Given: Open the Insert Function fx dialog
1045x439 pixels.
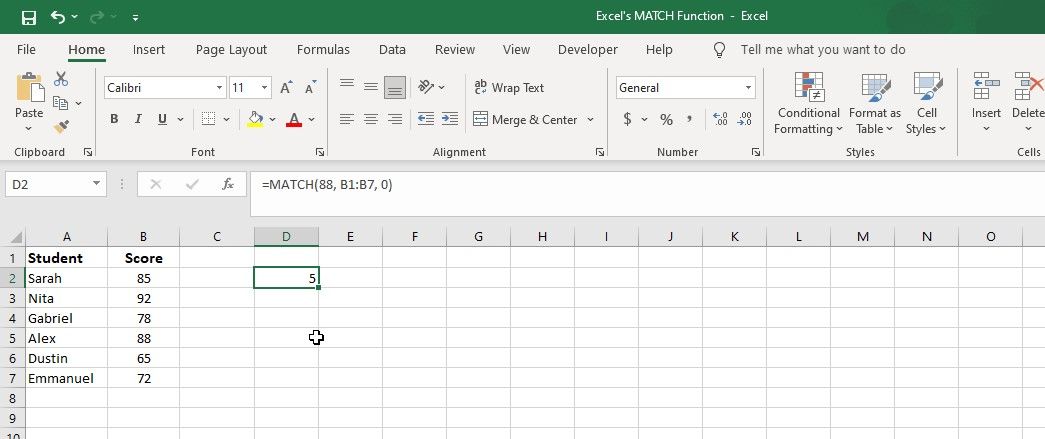Looking at the screenshot, I should [228, 185].
